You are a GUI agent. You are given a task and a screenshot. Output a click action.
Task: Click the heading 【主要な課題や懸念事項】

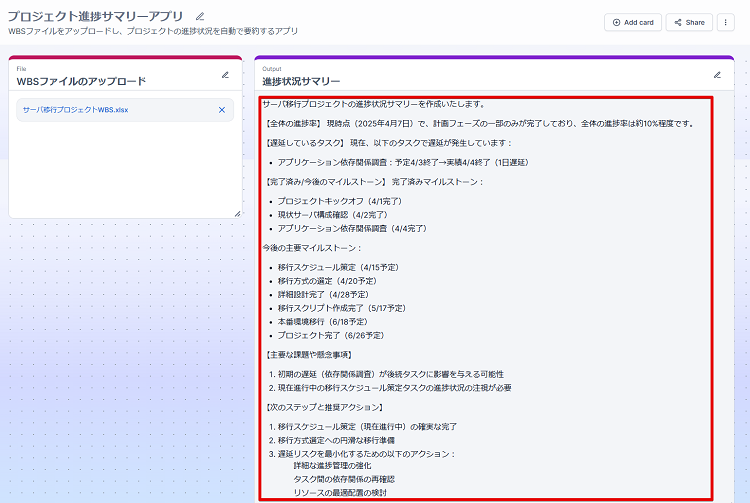(x=309, y=355)
